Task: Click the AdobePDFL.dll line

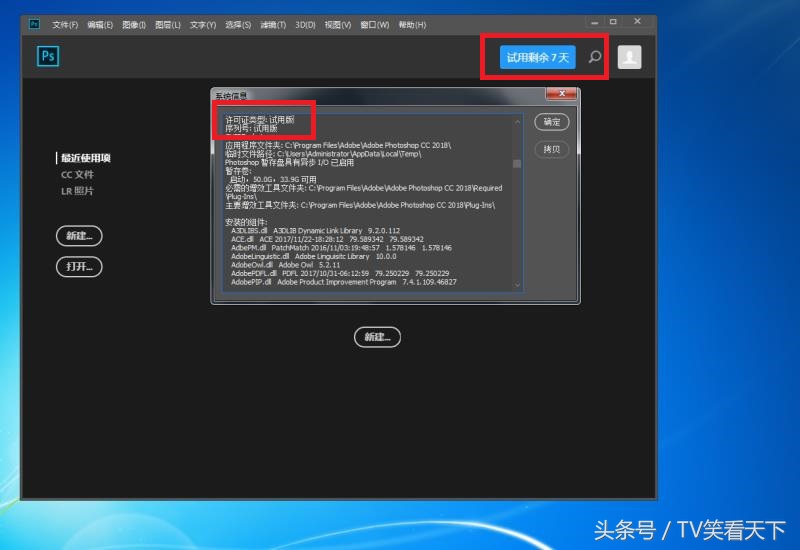Action: [x=340, y=273]
